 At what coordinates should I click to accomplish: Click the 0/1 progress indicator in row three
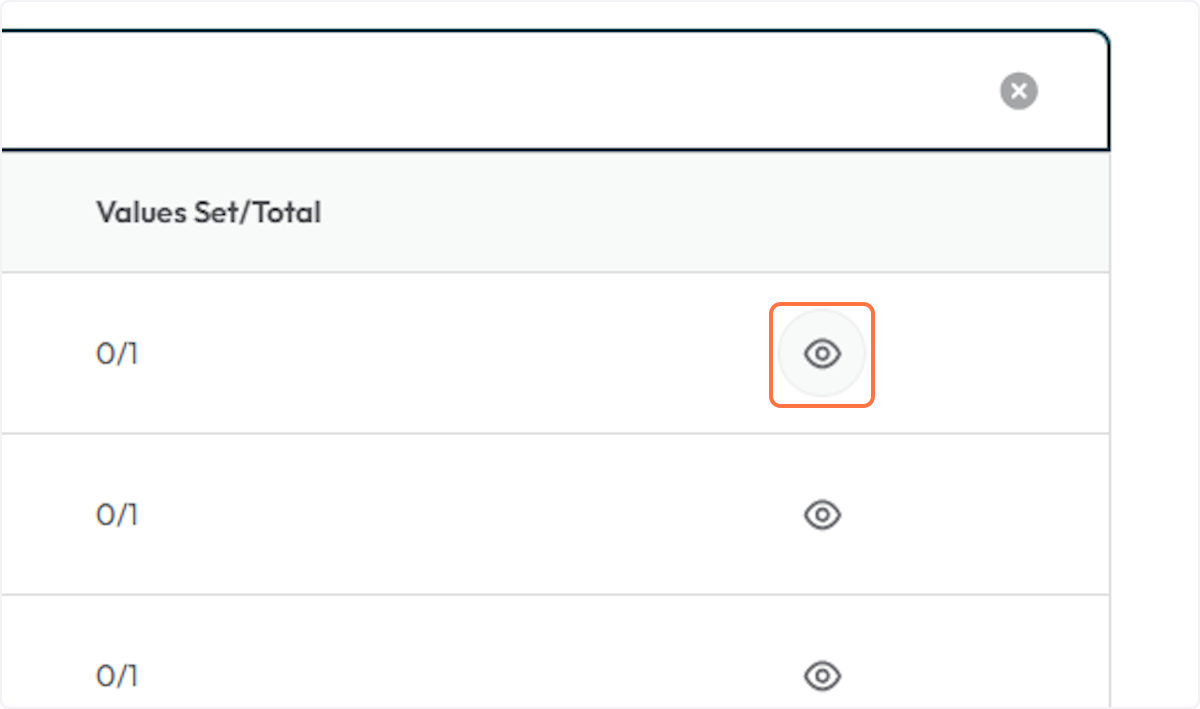(x=117, y=676)
